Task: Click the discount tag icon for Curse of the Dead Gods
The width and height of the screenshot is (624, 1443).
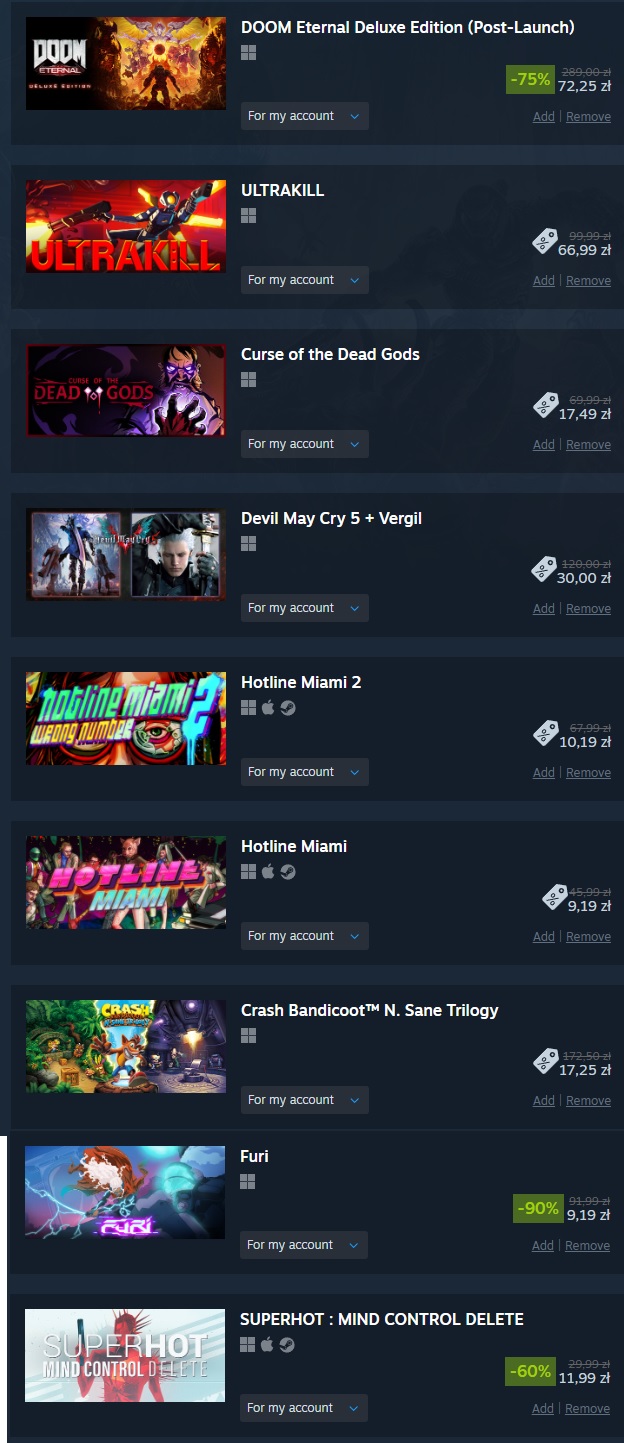Action: 545,406
